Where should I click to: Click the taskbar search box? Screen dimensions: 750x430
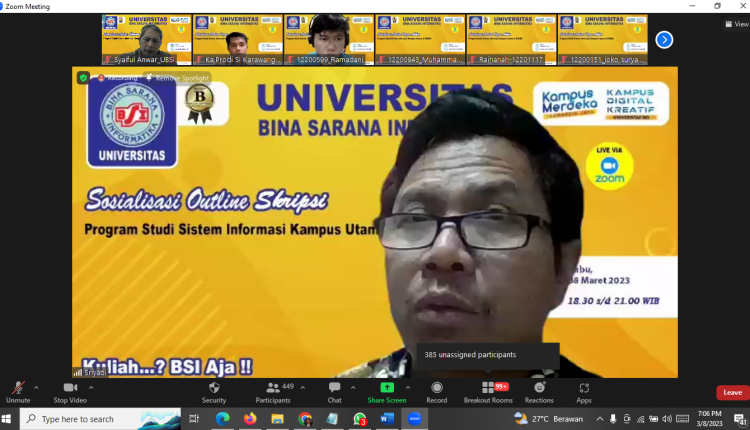[100, 419]
